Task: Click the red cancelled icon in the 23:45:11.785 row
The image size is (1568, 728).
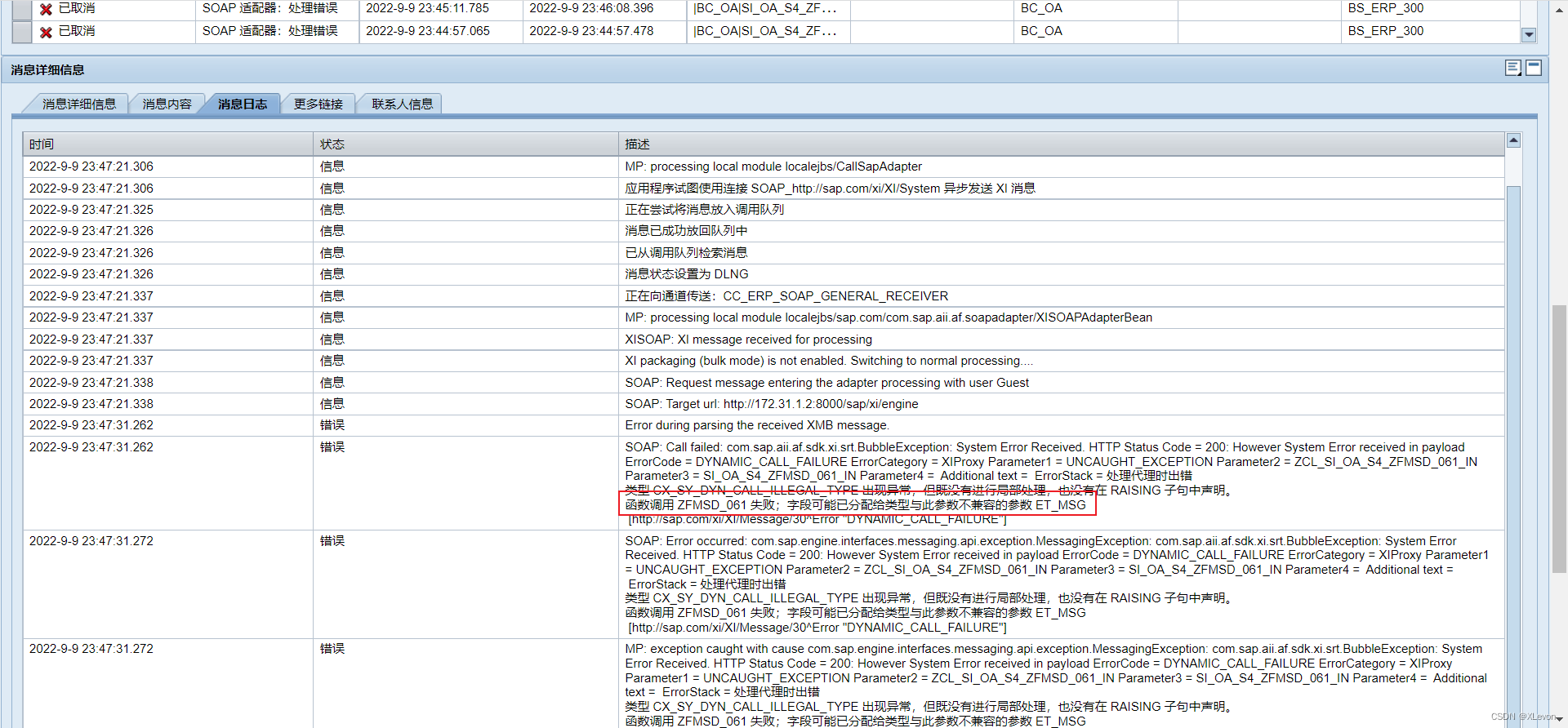Action: tap(47, 9)
